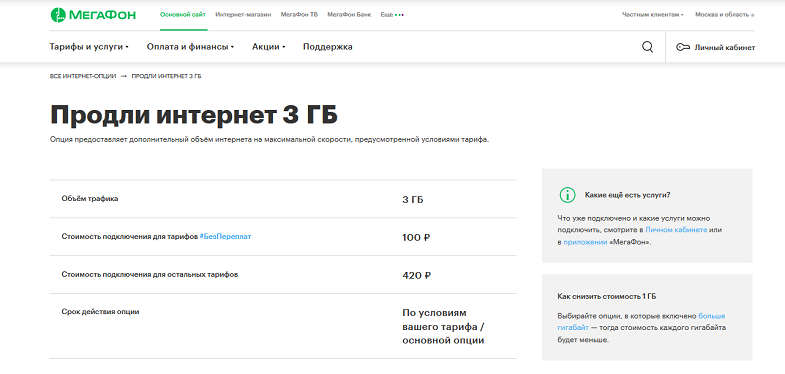Open the Основной сайт tab

183,15
